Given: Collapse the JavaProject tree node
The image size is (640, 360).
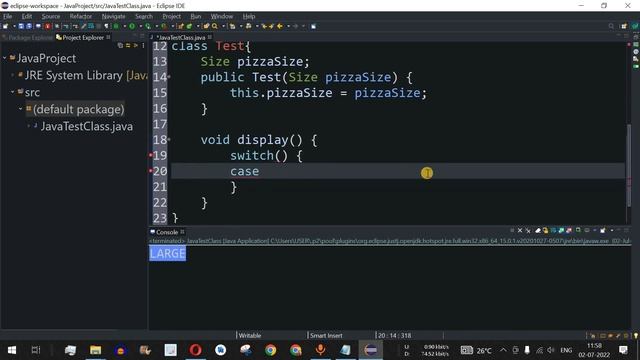Looking at the screenshot, I should click(4, 58).
